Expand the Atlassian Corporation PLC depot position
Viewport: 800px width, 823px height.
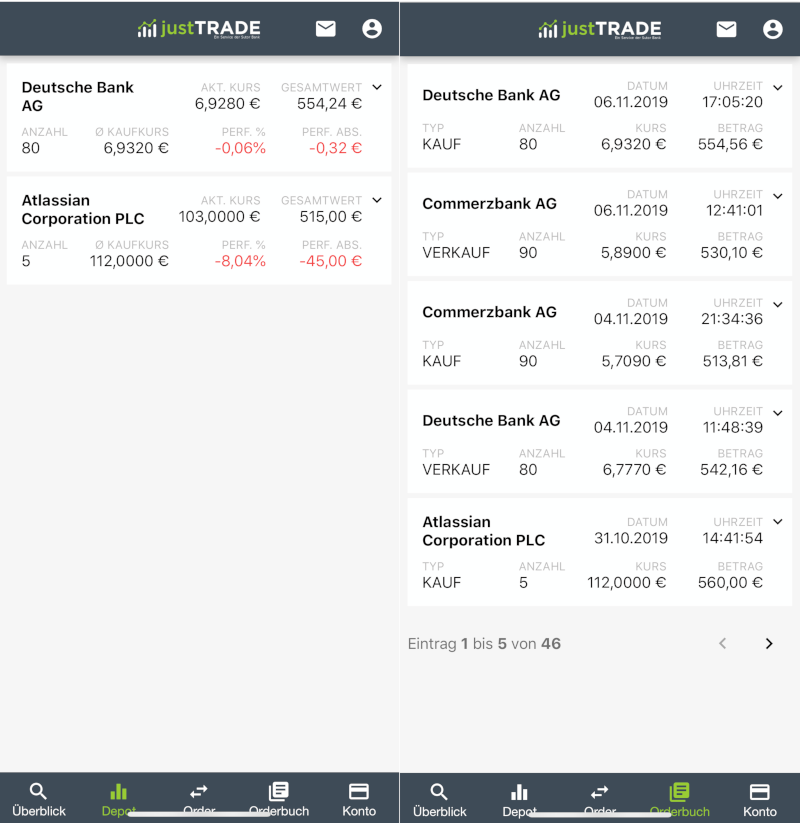[377, 200]
